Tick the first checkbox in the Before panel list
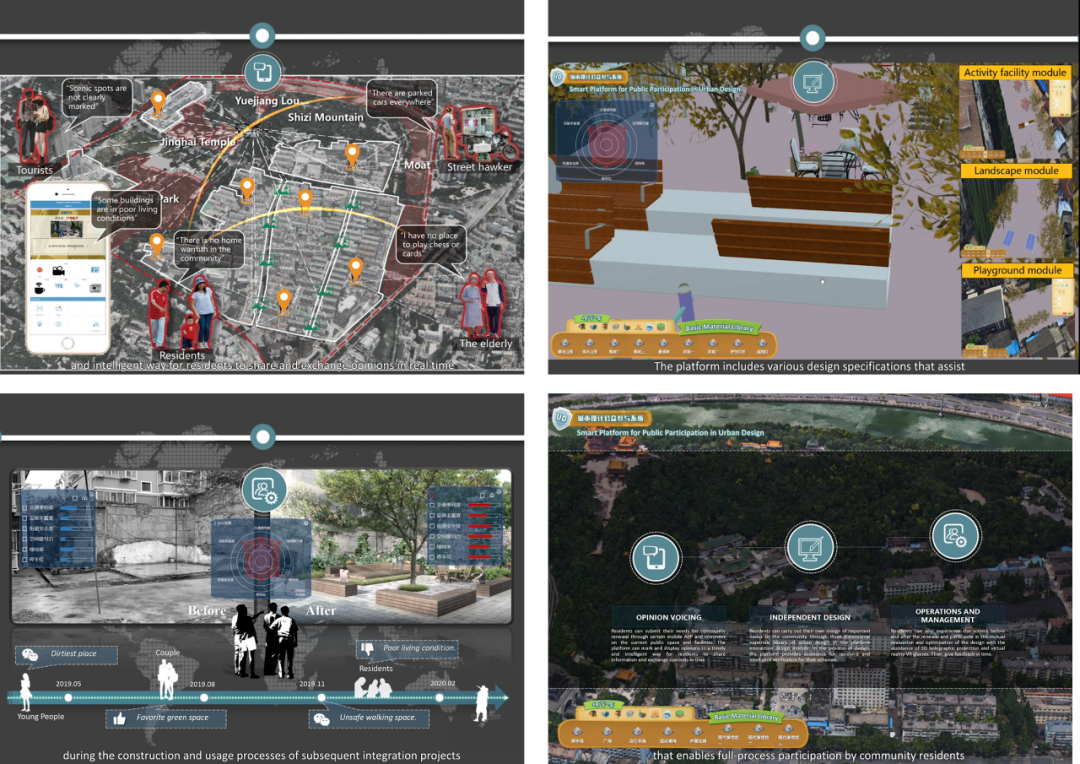 coord(25,508)
